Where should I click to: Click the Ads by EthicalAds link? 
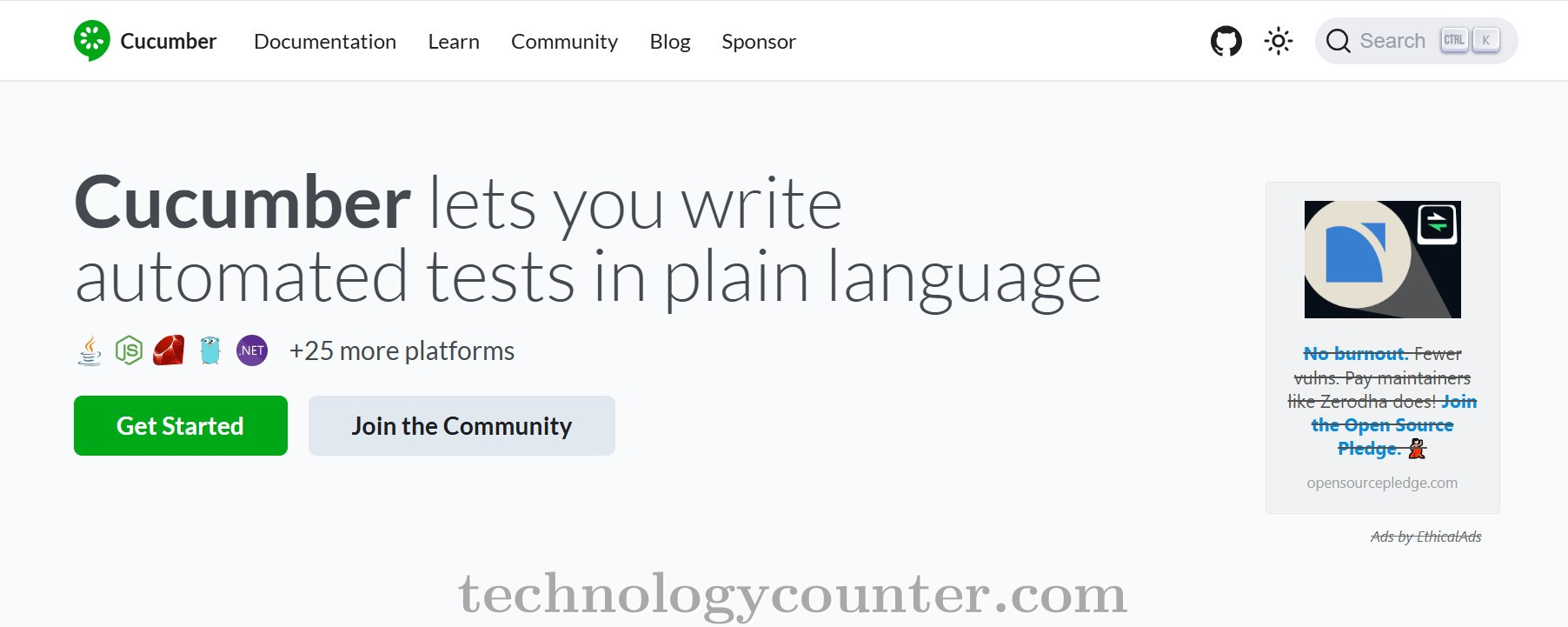(1425, 537)
